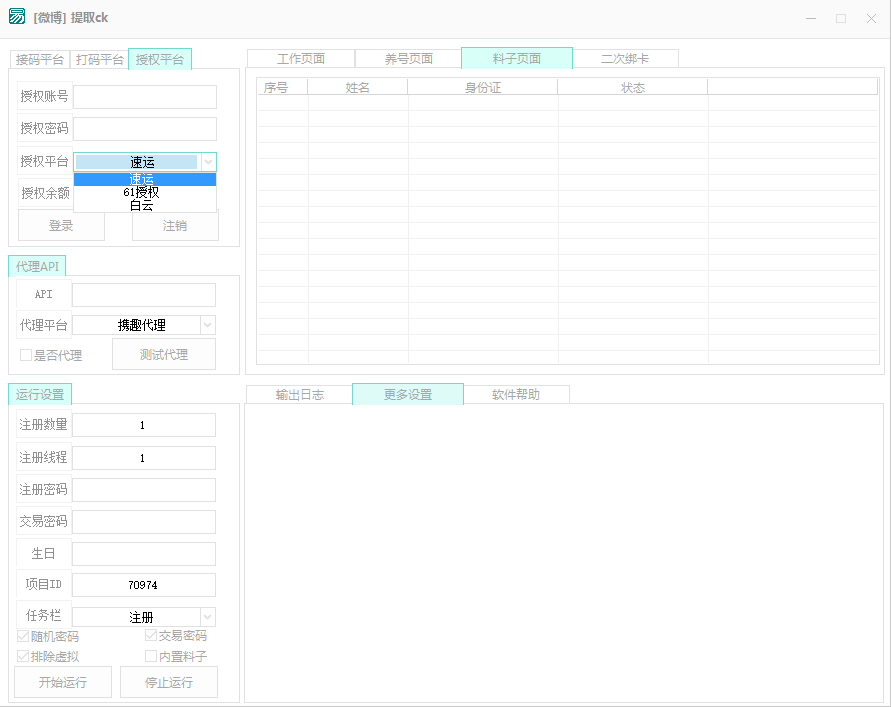The image size is (891, 707).
Task: Click the 项目ID field containing 70974
Action: [143, 585]
